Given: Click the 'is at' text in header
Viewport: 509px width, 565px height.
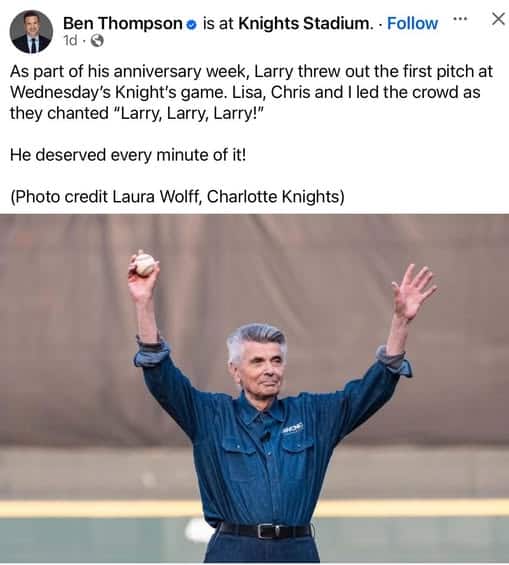Looking at the screenshot, I should point(218,24).
